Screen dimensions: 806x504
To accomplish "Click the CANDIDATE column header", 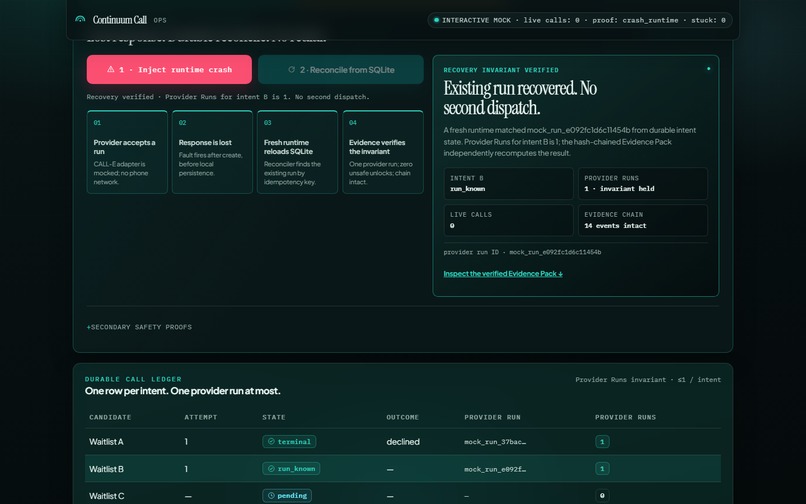I will point(110,417).
